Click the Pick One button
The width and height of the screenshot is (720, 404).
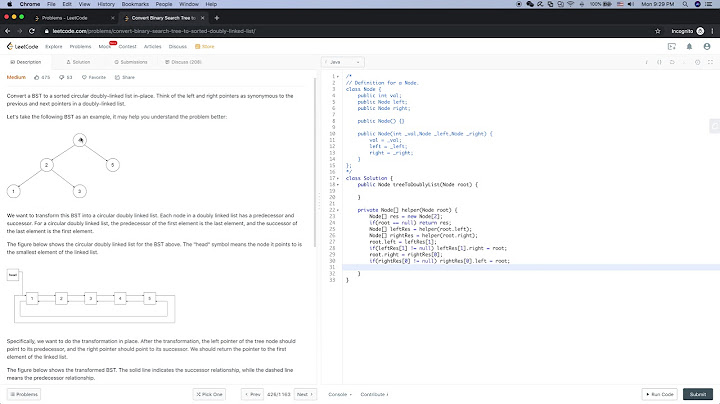(x=209, y=394)
